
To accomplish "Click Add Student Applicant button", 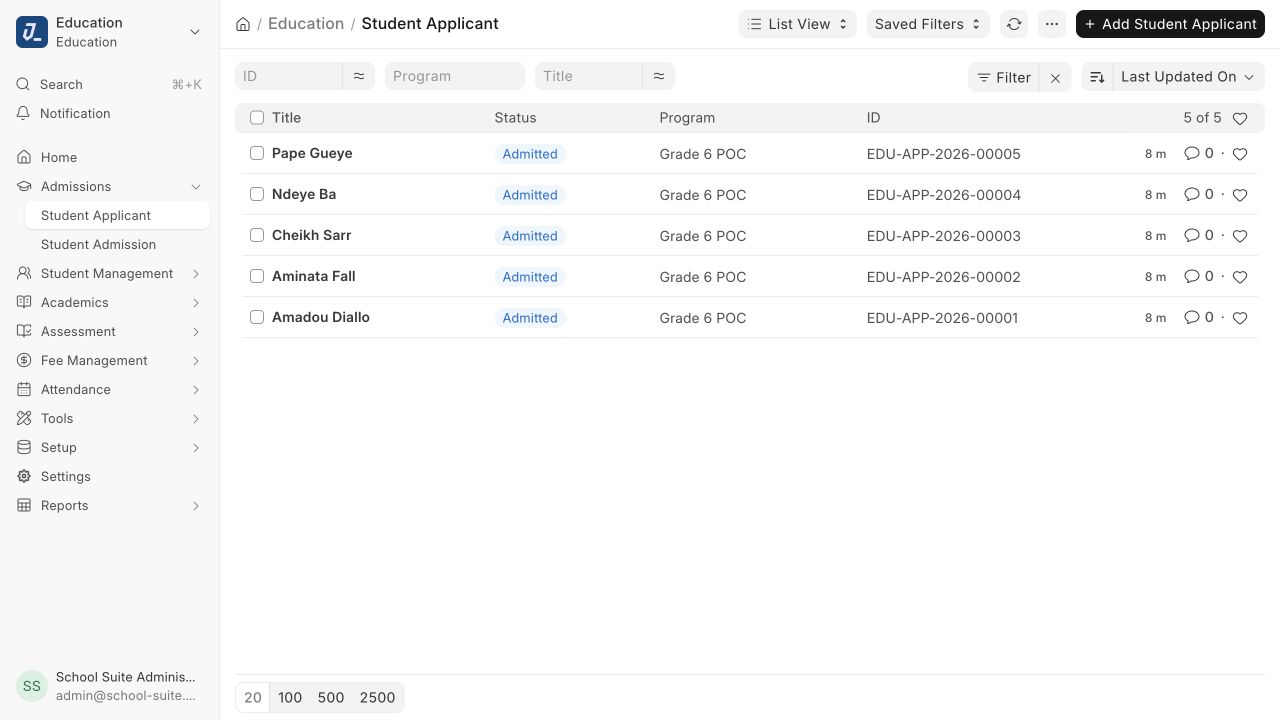I will pyautogui.click(x=1170, y=24).
